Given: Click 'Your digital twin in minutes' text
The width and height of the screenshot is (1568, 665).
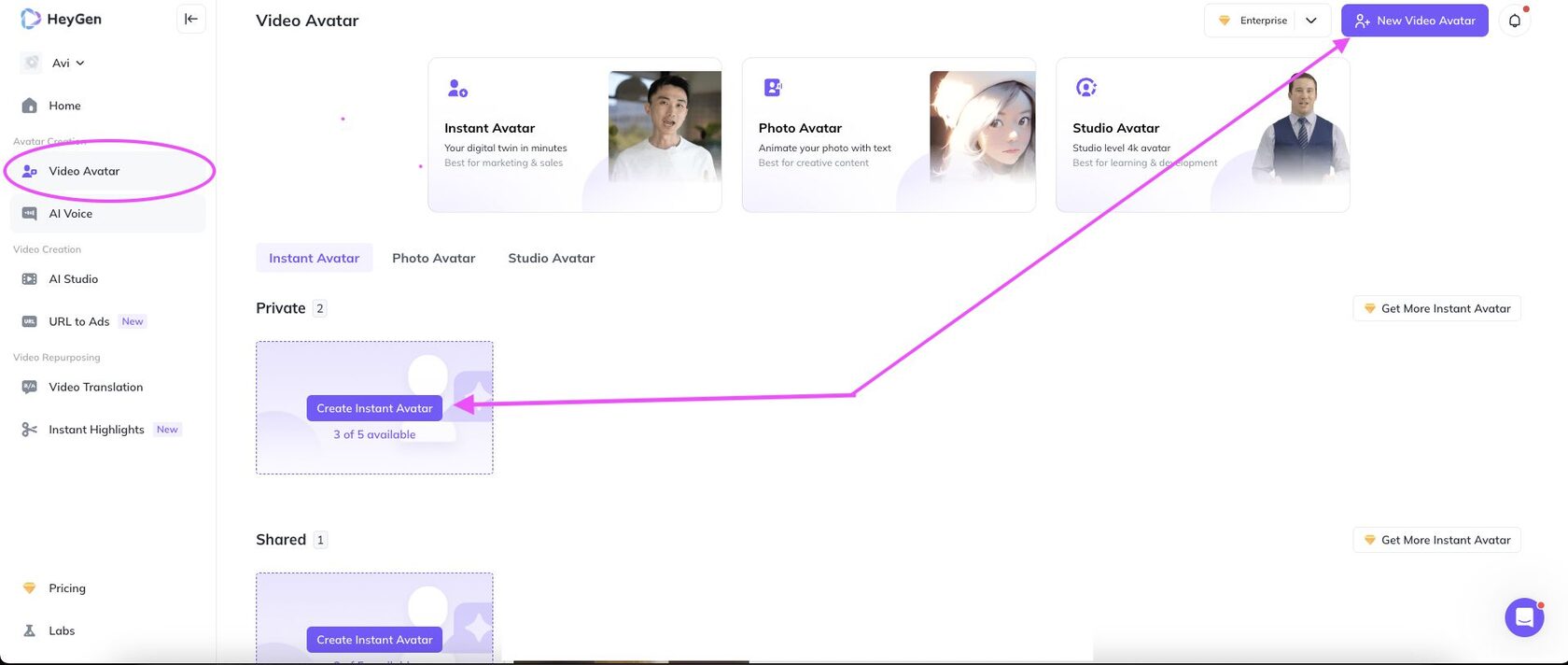Looking at the screenshot, I should (x=506, y=148).
